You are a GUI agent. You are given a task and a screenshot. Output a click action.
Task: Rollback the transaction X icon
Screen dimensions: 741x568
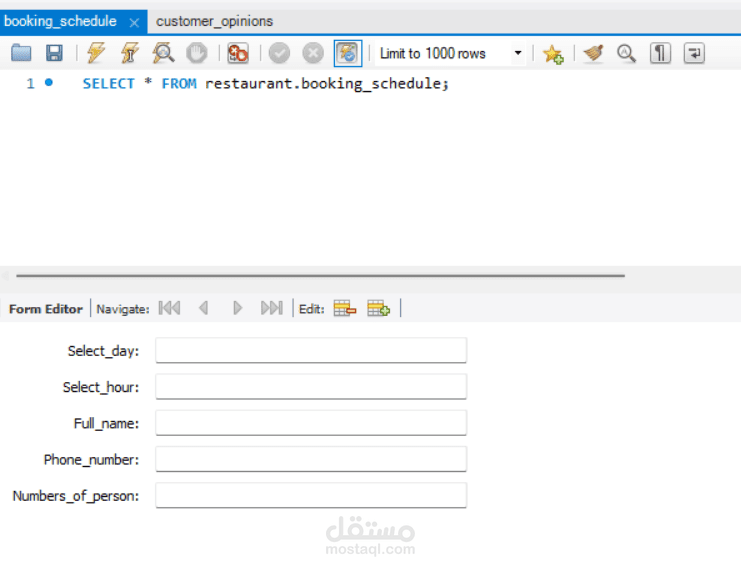pyautogui.click(x=313, y=53)
